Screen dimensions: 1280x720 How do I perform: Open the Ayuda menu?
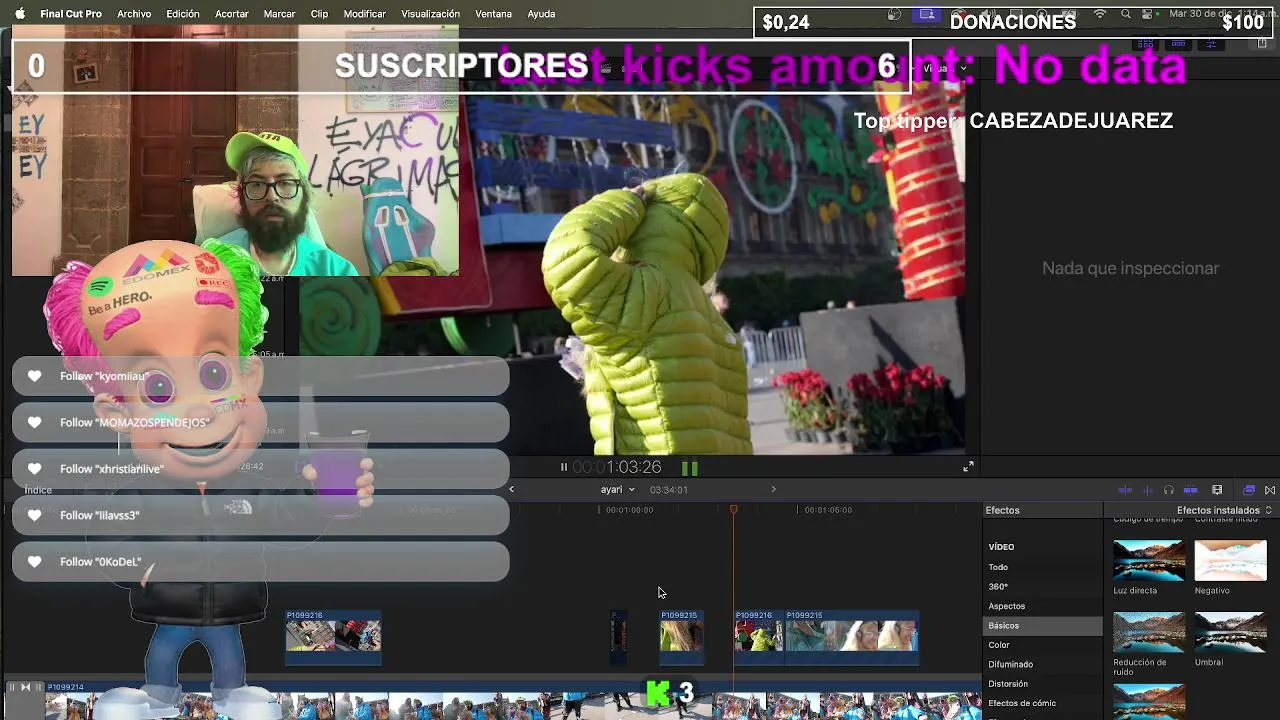coord(541,14)
